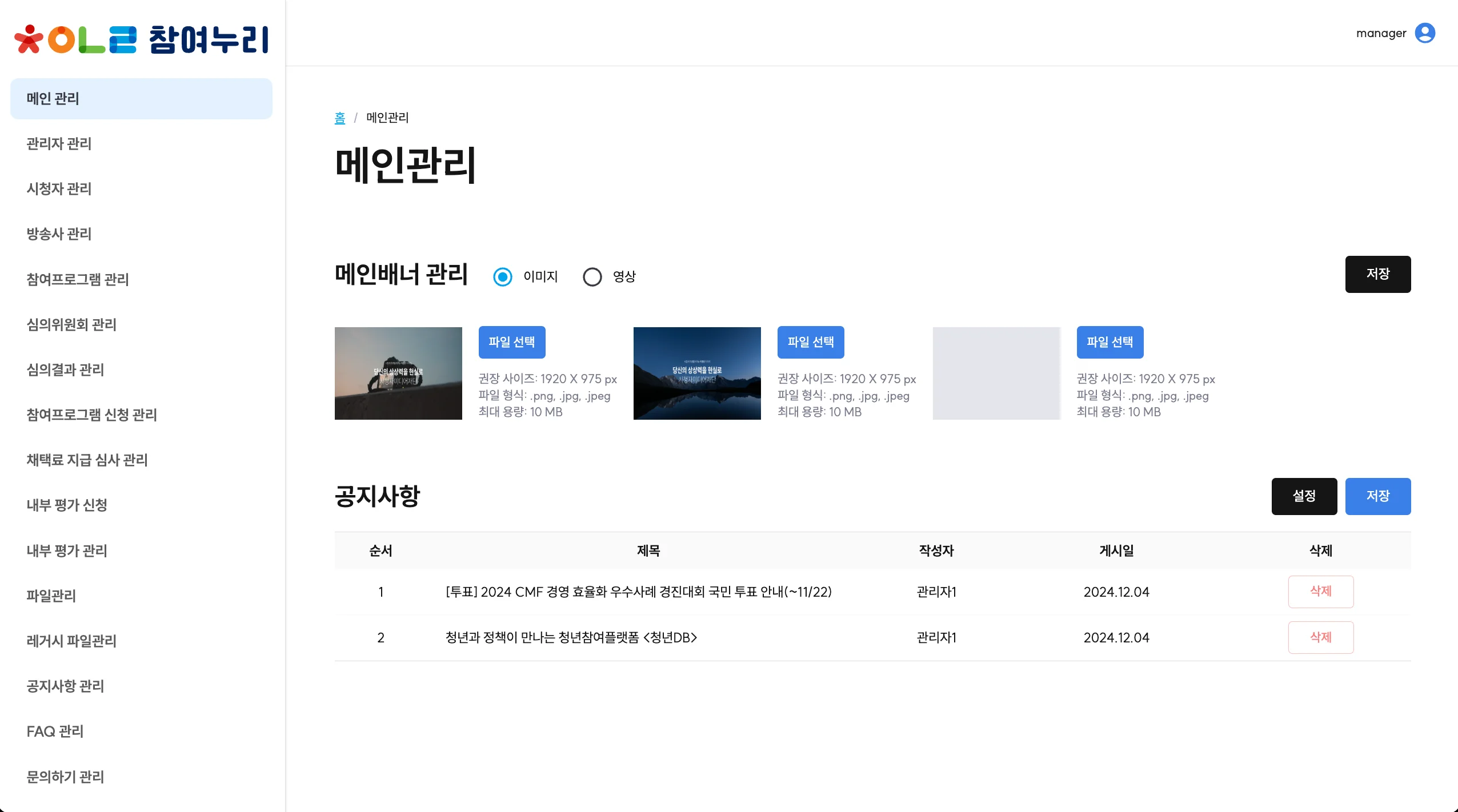This screenshot has height=812, width=1458.
Task: Delete the first notice with 삭제
Action: coord(1320,592)
